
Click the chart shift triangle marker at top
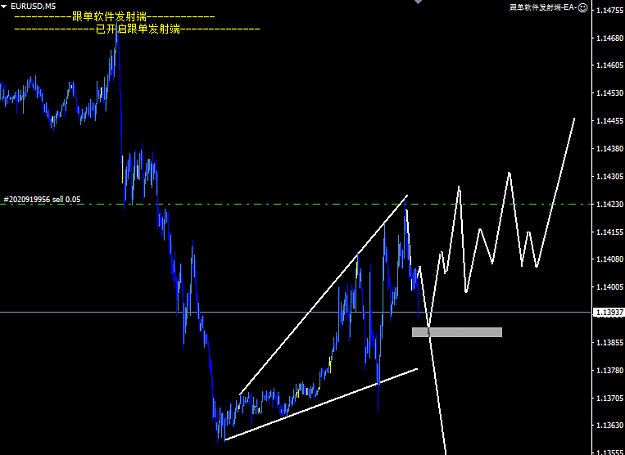(418, 2)
